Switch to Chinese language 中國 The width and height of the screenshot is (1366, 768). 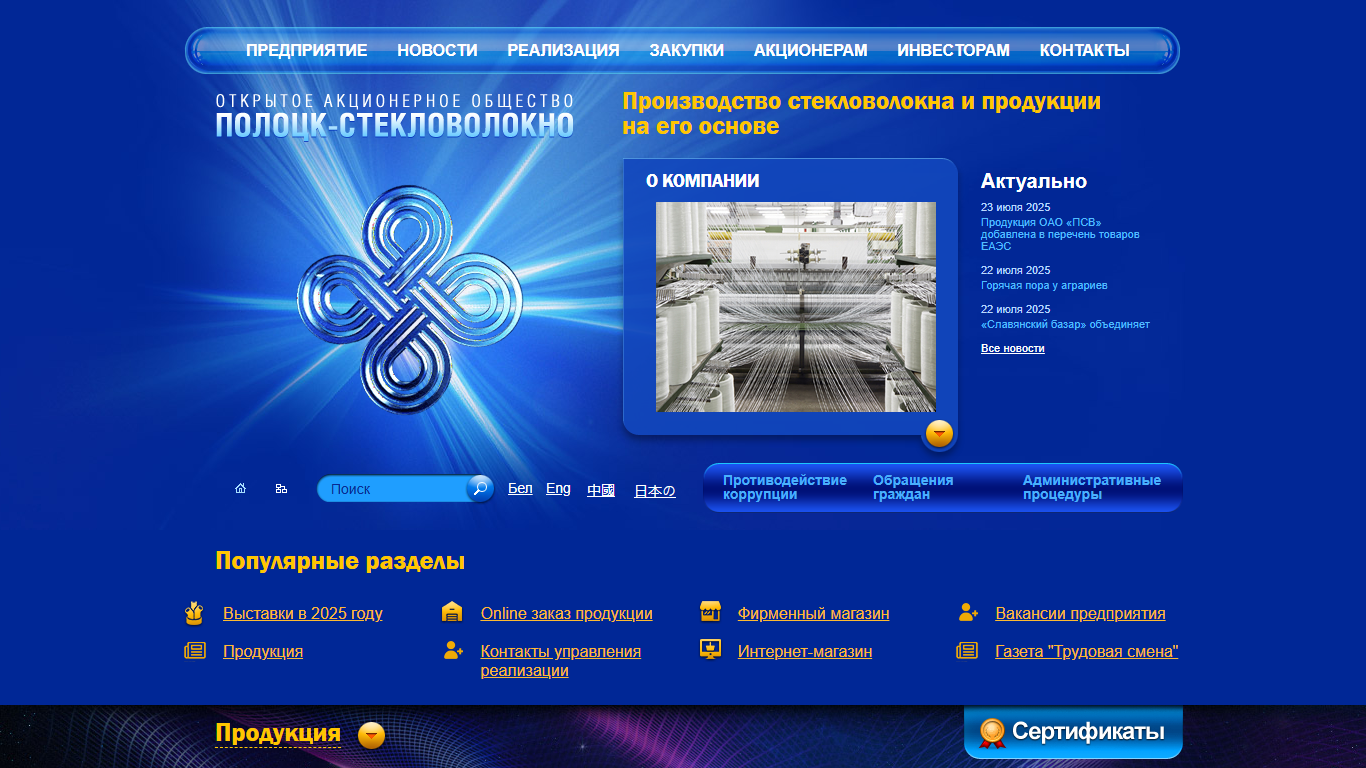(x=601, y=490)
